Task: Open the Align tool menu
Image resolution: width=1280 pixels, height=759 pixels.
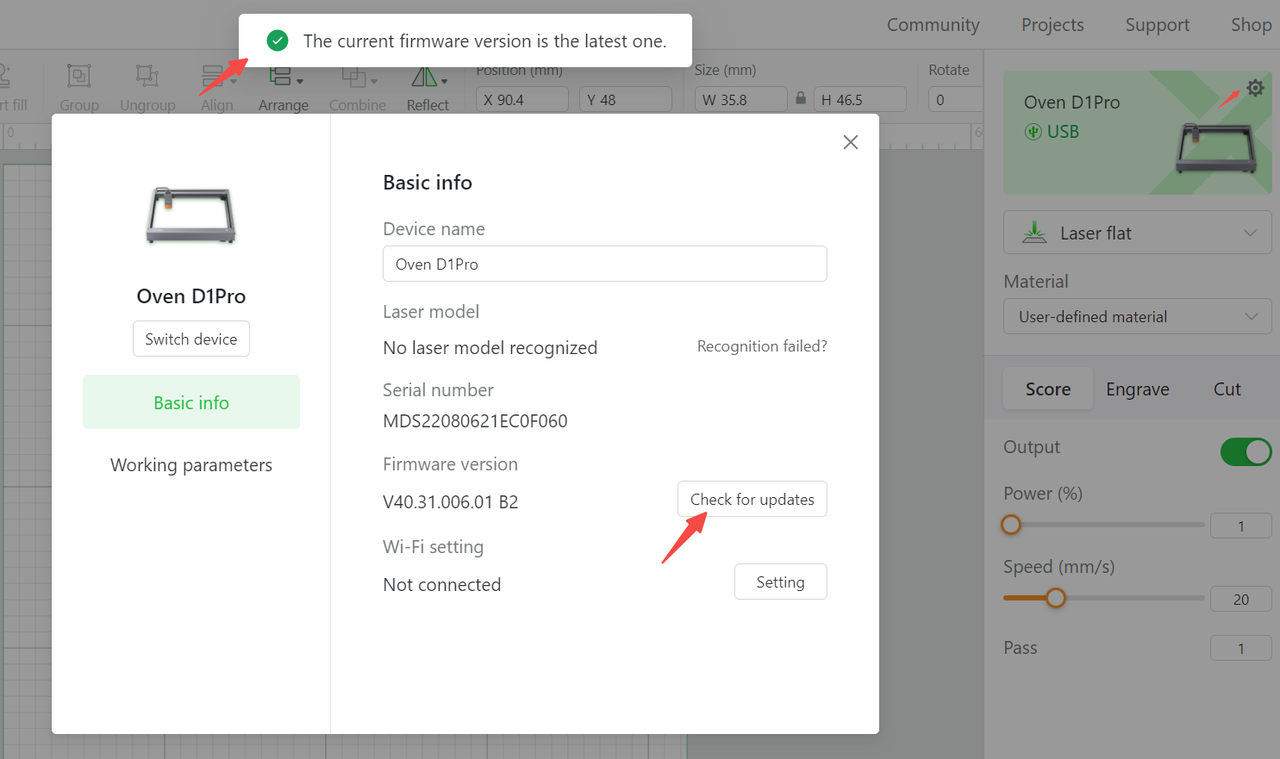Action: click(217, 87)
